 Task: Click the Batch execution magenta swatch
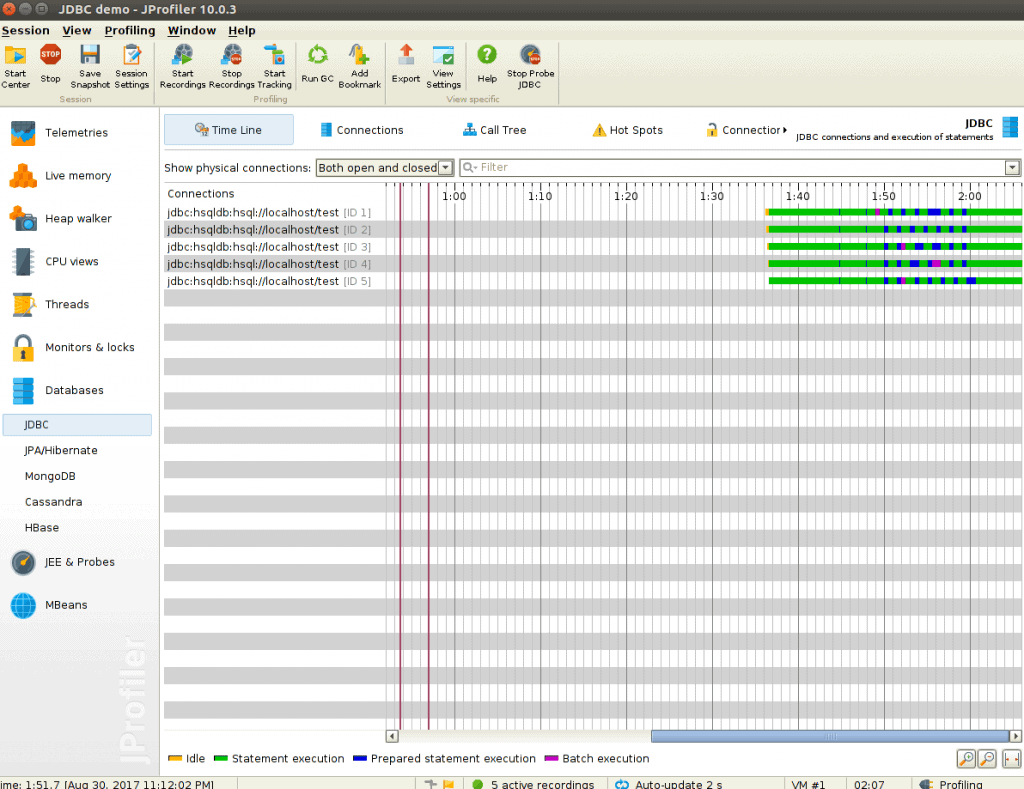(x=551, y=758)
